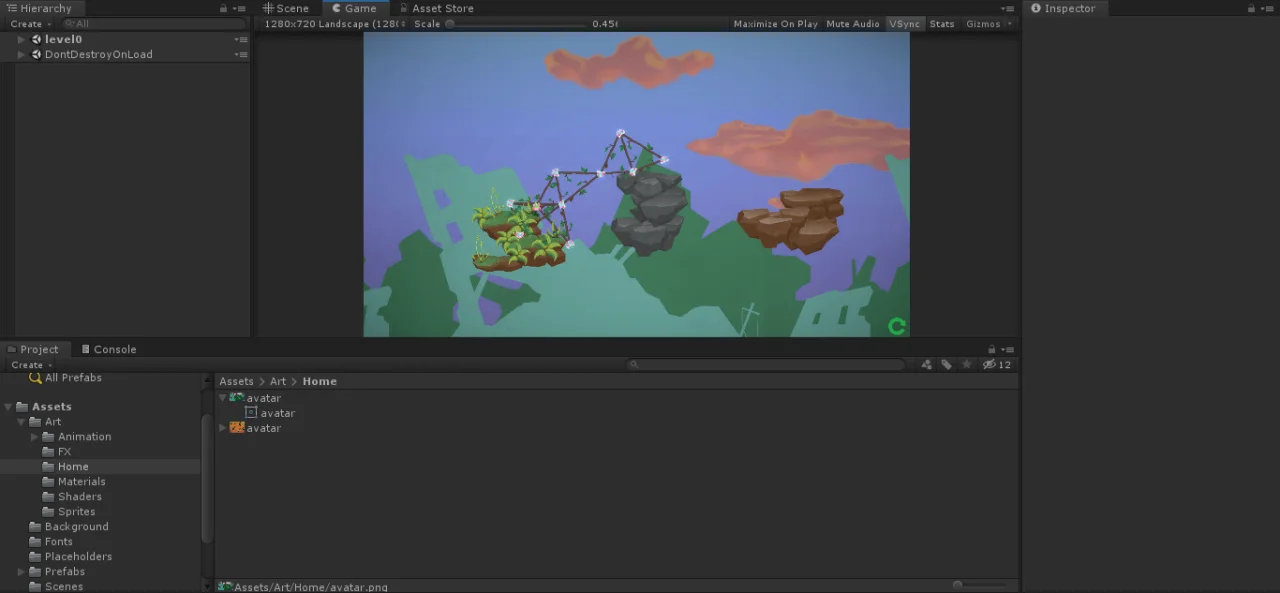This screenshot has width=1280, height=593.
Task: Click Search by Label tag icon
Action: click(x=946, y=365)
